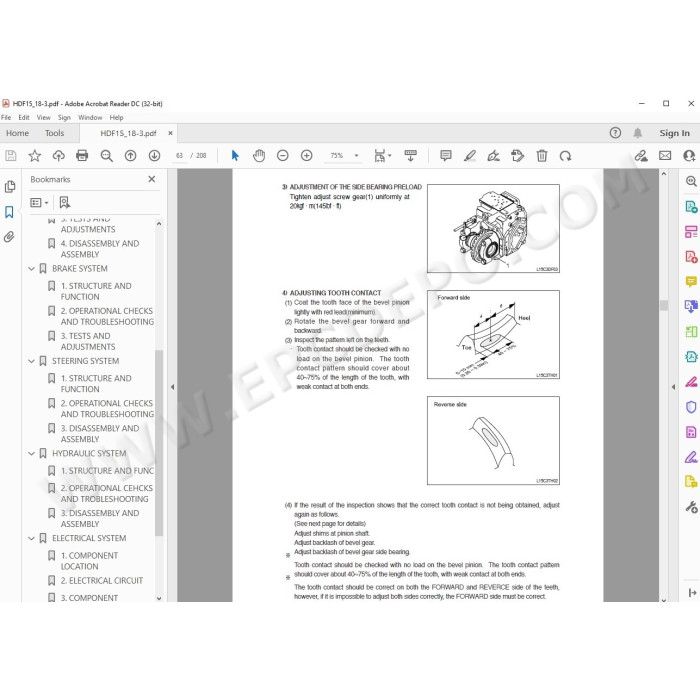The width and height of the screenshot is (700, 700).
Task: Click the Print file icon
Action: tap(82, 155)
